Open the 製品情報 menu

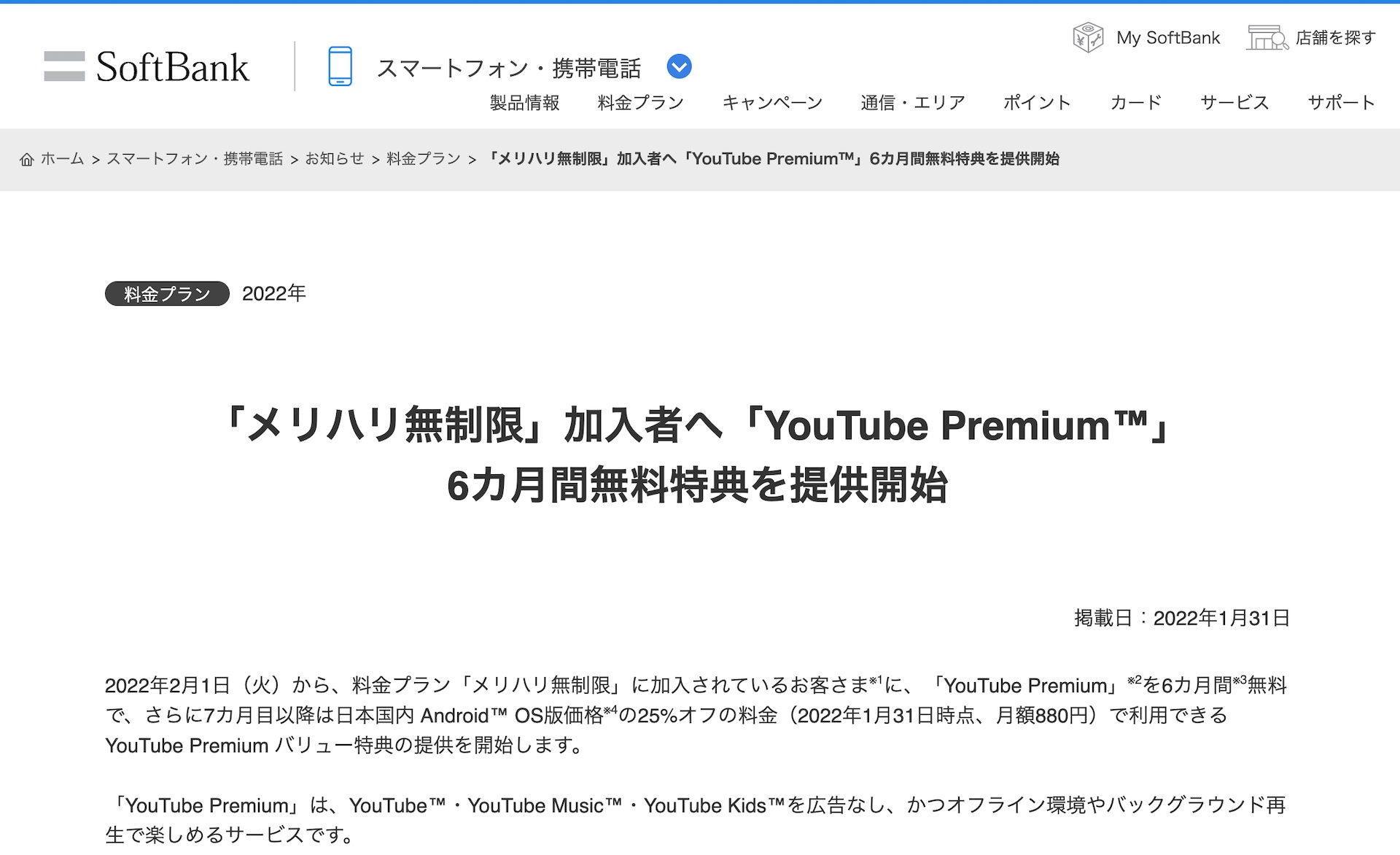click(x=524, y=103)
